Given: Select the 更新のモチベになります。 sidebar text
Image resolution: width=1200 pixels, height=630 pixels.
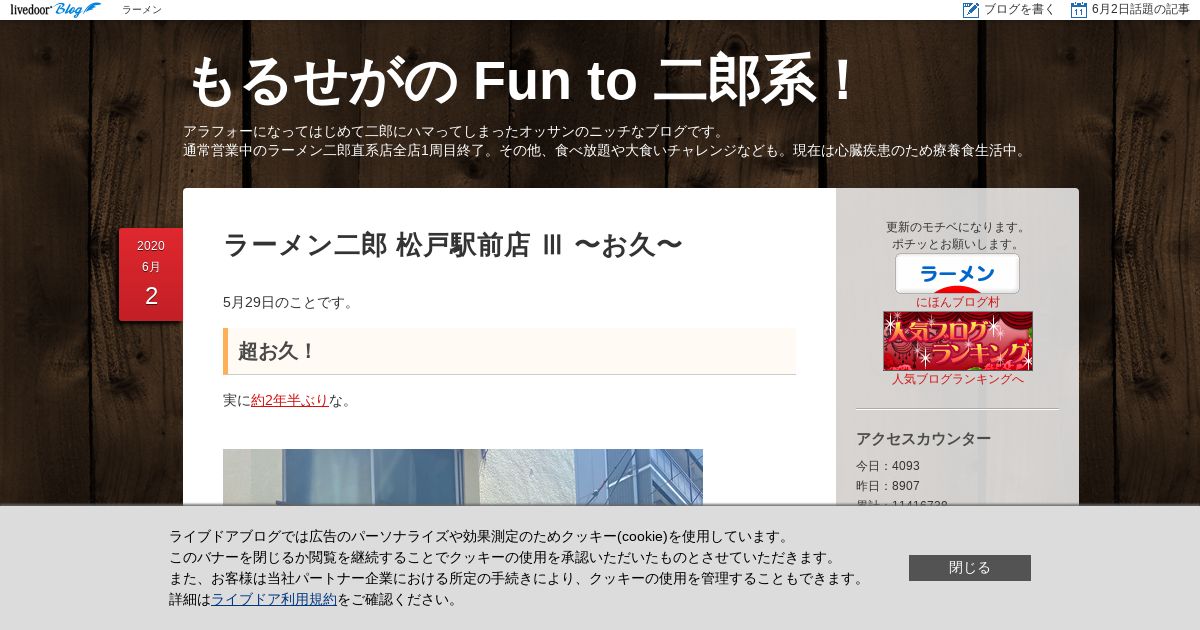Looking at the screenshot, I should (957, 227).
